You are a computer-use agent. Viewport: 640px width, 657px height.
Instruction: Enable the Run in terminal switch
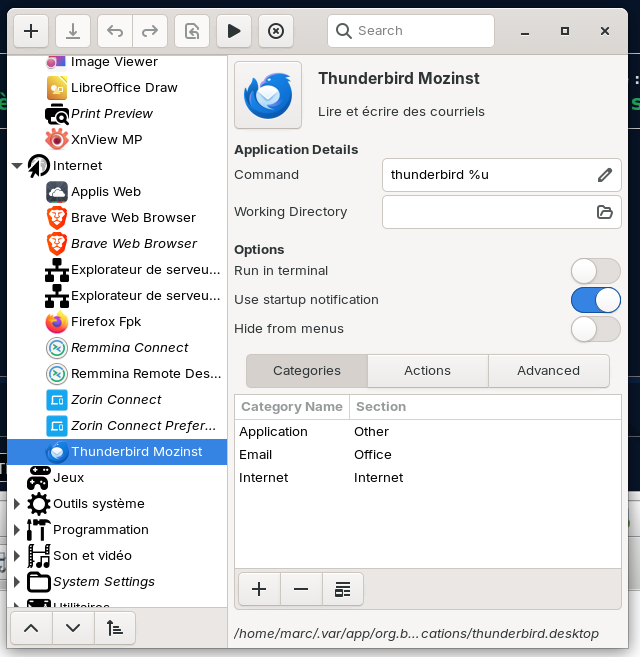coord(596,271)
